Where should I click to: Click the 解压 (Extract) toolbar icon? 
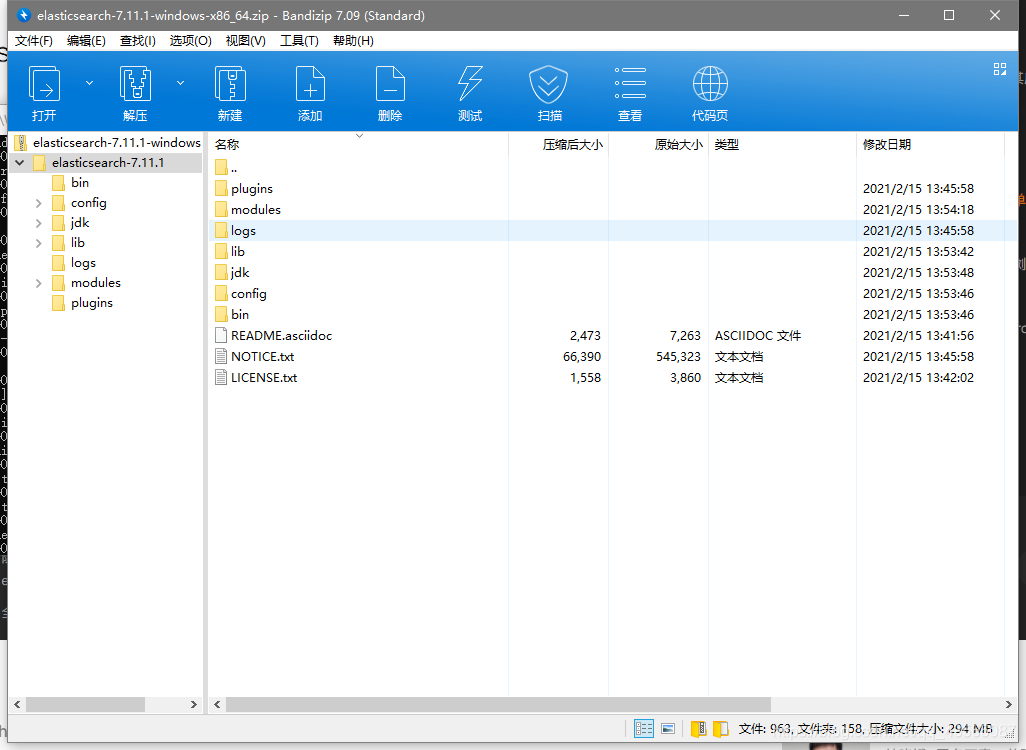click(x=135, y=84)
